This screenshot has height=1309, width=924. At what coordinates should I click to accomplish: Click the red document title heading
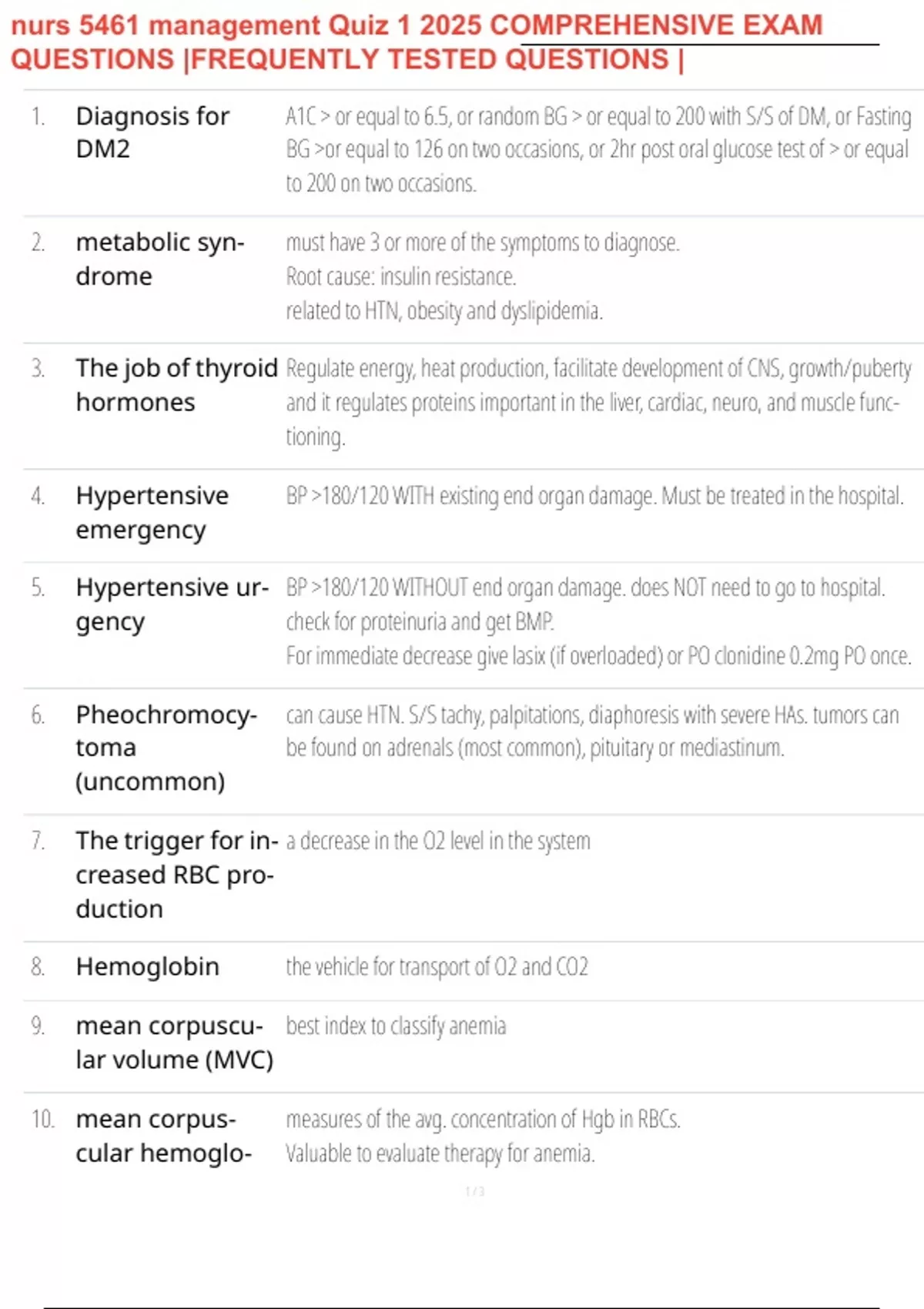tap(416, 42)
